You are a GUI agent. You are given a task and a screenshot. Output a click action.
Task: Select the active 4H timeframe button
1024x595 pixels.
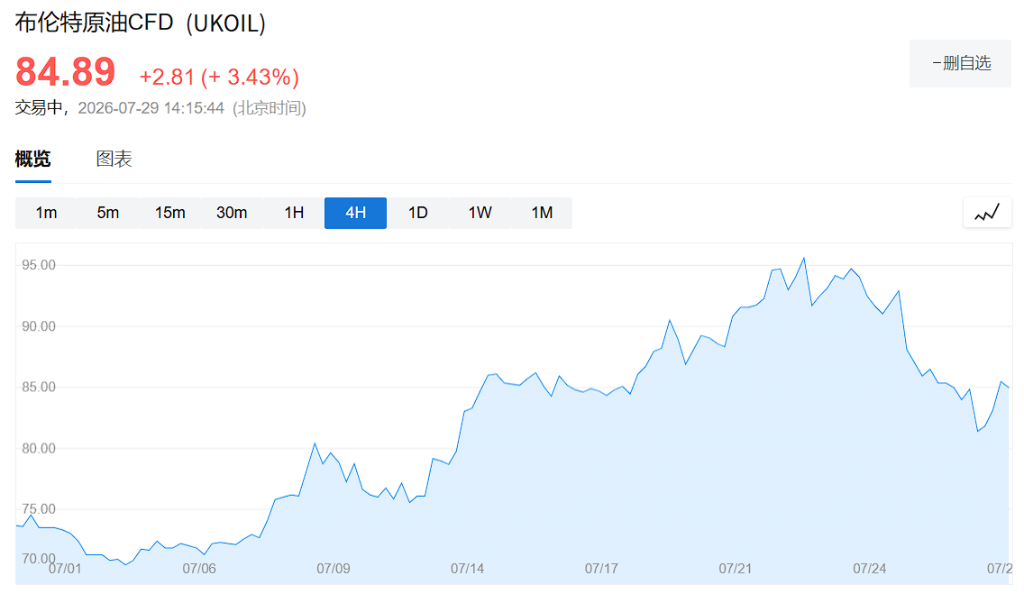[x=355, y=213]
